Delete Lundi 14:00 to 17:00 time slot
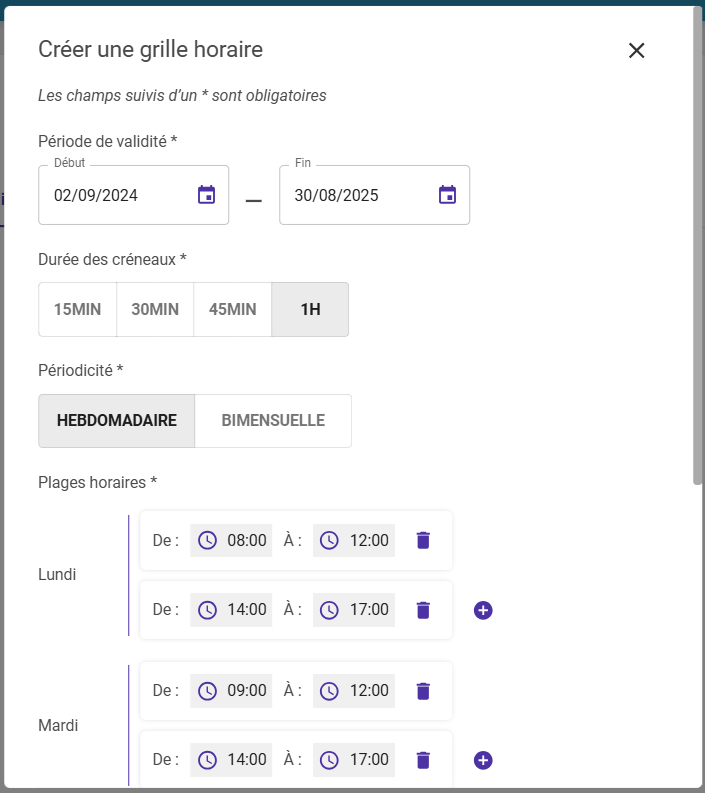705x793 pixels. pyautogui.click(x=423, y=610)
